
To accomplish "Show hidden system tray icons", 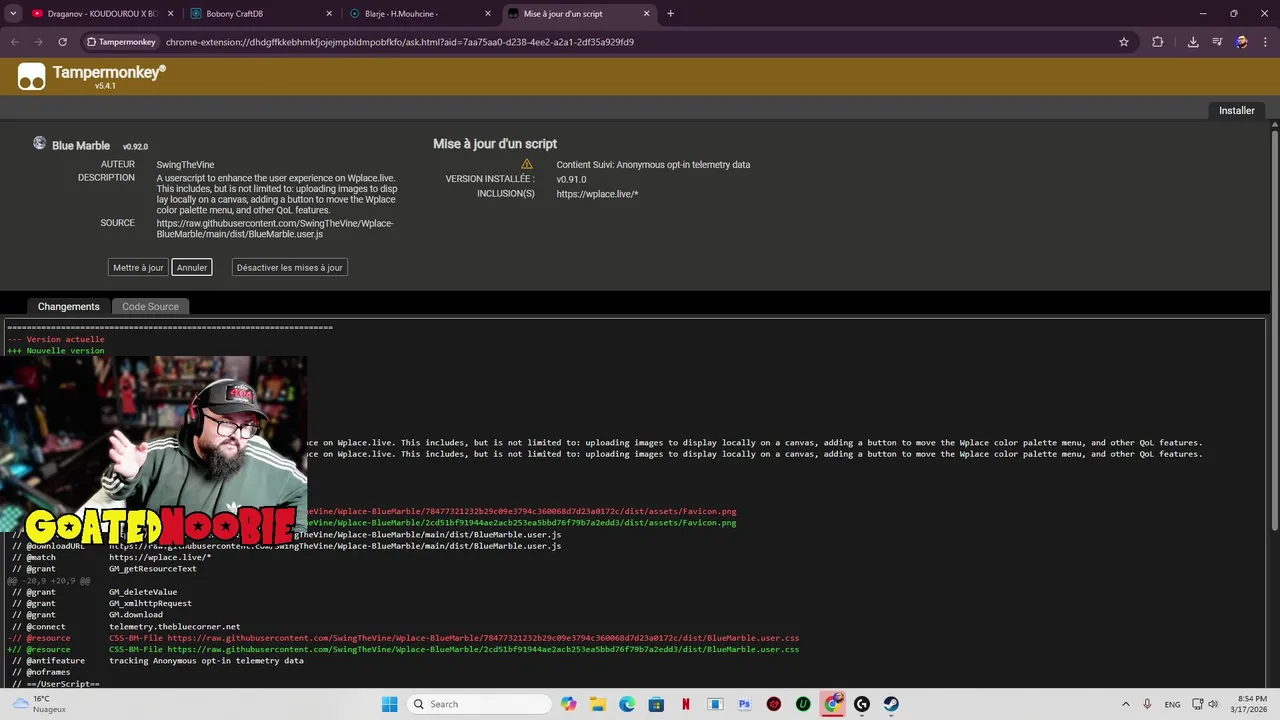I will pyautogui.click(x=1125, y=704).
